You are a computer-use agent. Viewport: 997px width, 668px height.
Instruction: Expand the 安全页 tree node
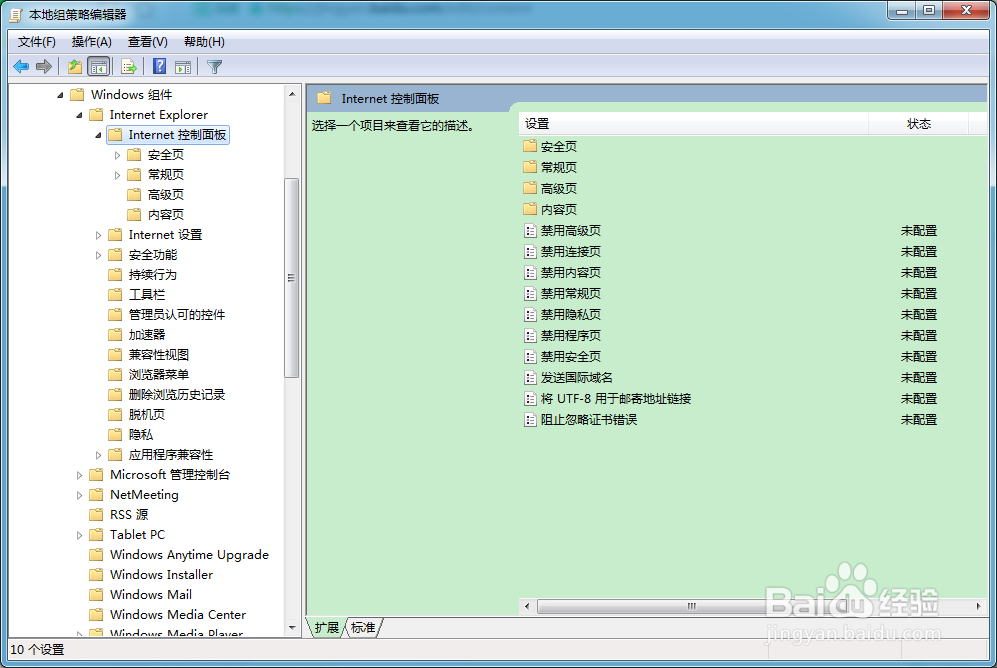(118, 155)
